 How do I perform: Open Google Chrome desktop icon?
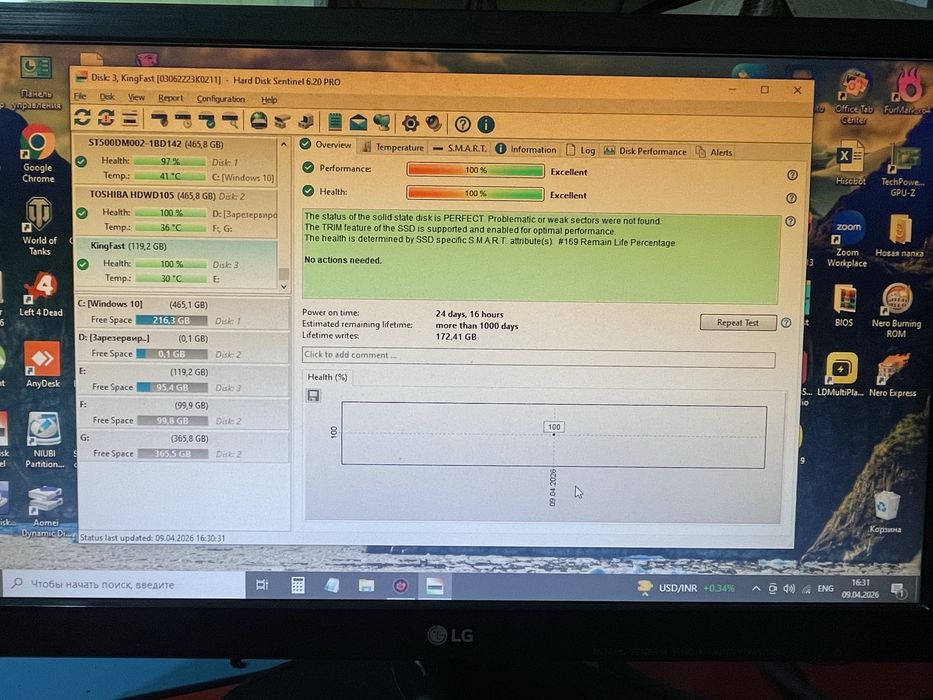37,154
